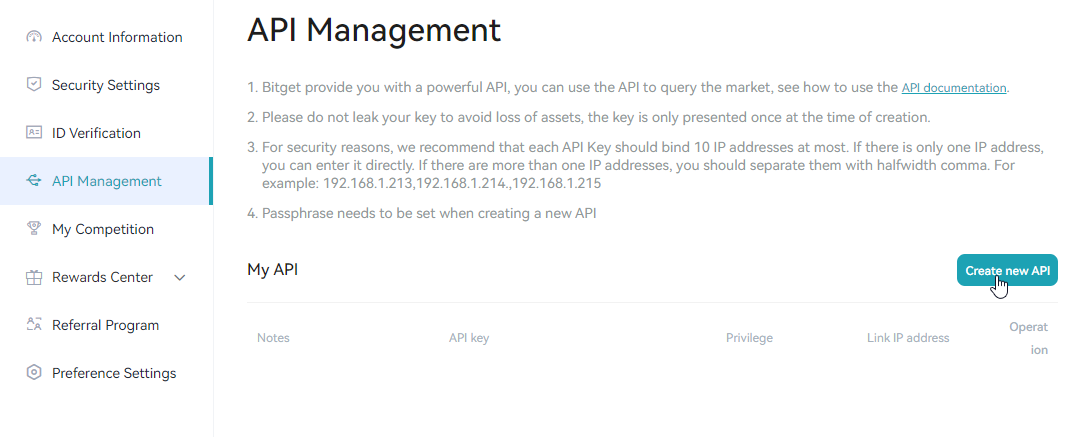The height and width of the screenshot is (437, 1066).
Task: Open Account Information in sidebar
Action: click(x=117, y=37)
